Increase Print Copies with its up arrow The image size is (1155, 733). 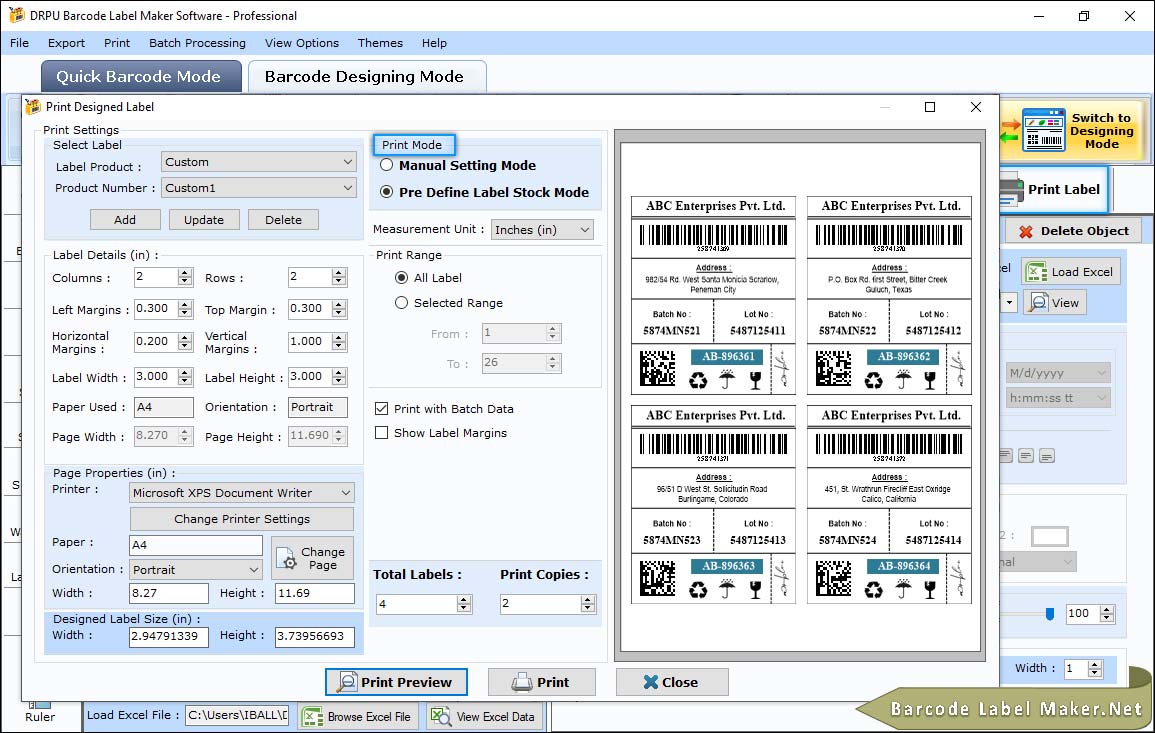[x=588, y=600]
